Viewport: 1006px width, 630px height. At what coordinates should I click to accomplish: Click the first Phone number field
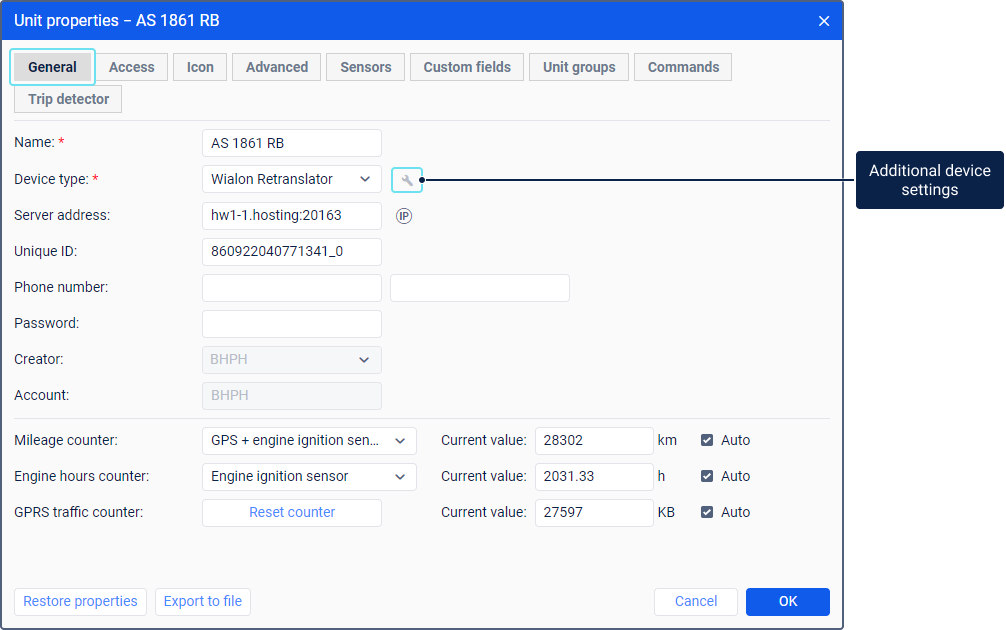(x=292, y=288)
